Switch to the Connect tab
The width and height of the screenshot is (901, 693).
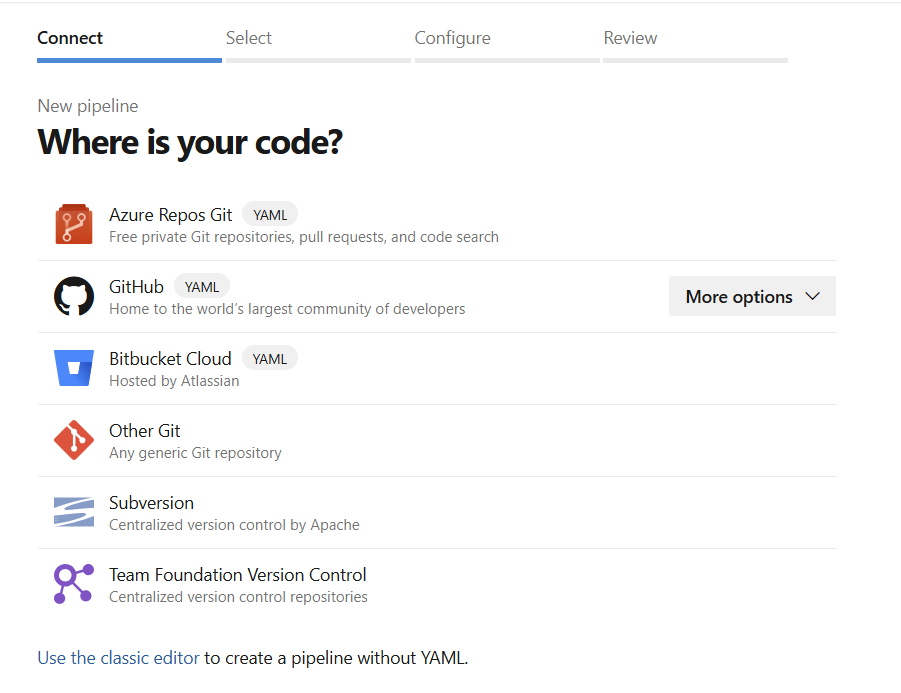(70, 38)
